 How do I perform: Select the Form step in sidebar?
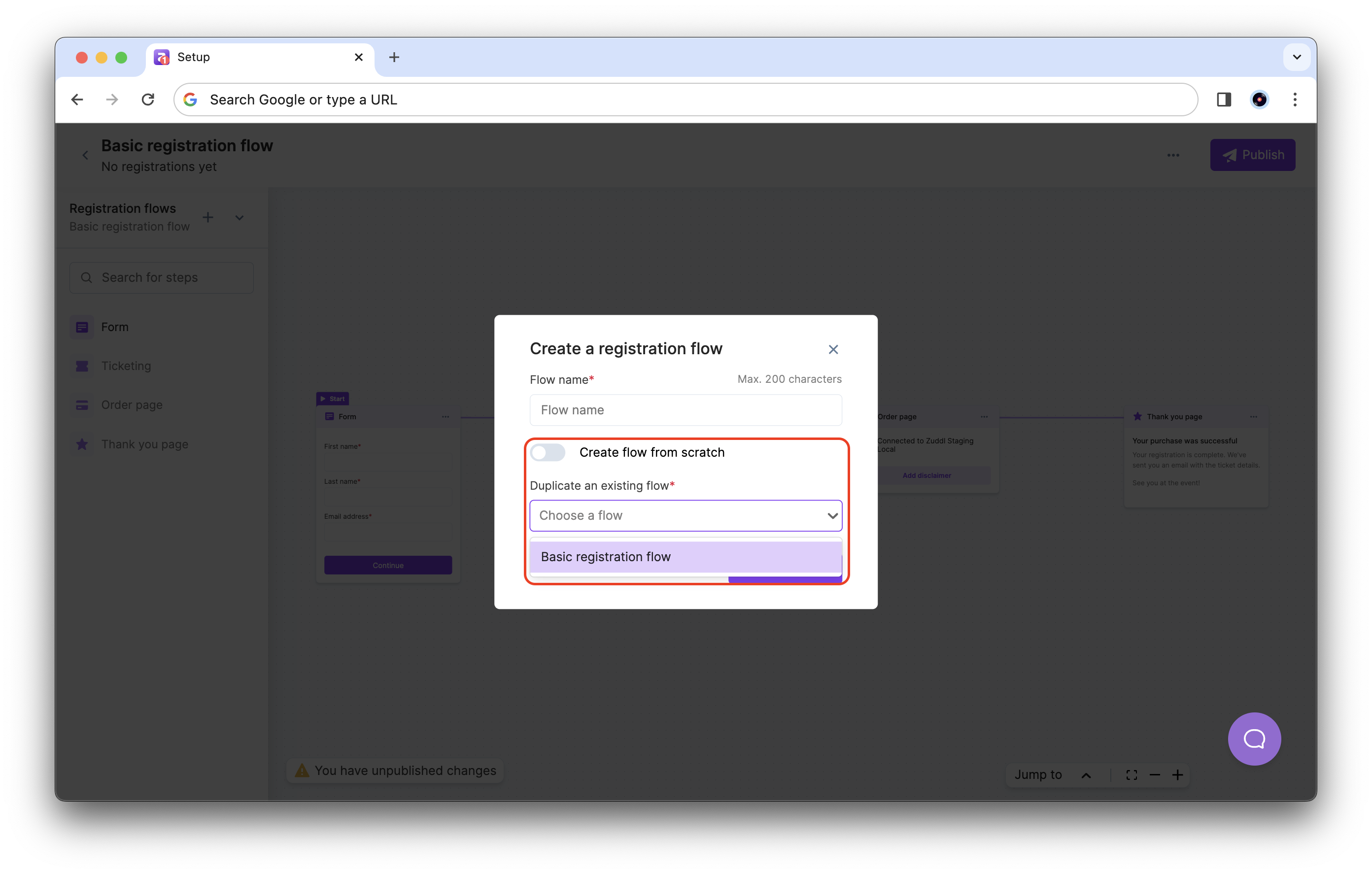pos(114,327)
